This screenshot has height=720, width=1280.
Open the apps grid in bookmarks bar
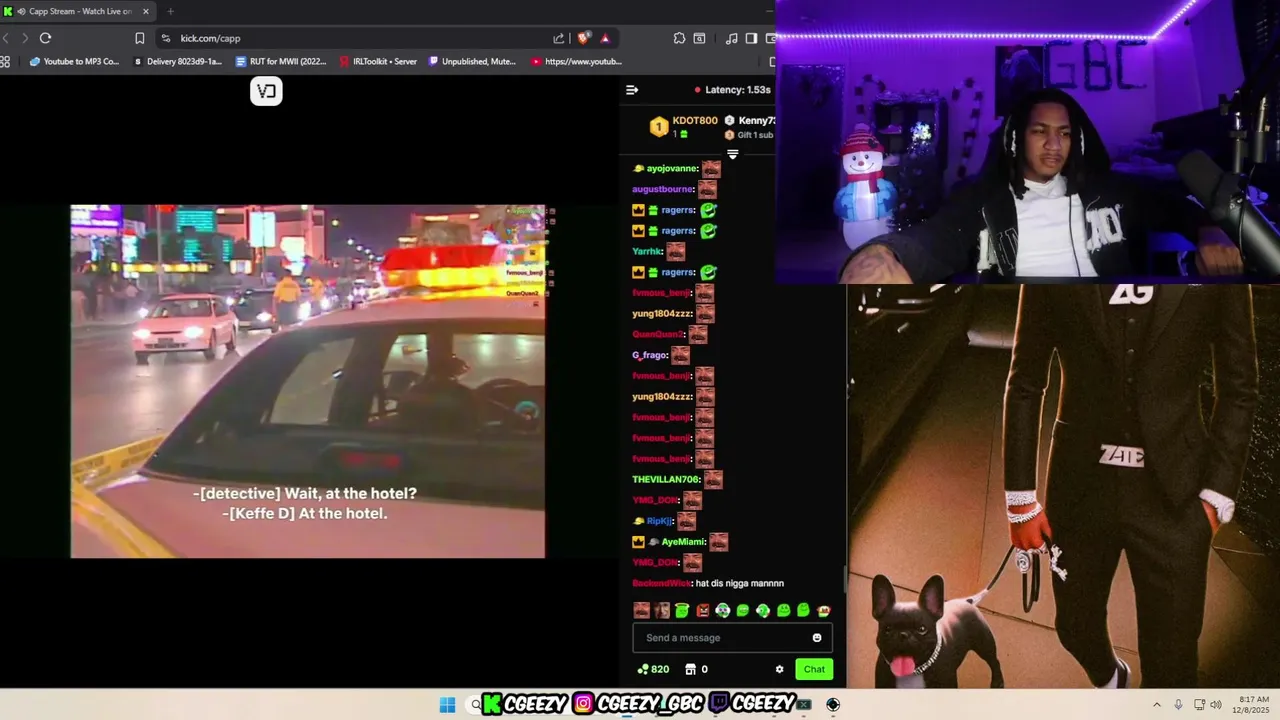5,61
